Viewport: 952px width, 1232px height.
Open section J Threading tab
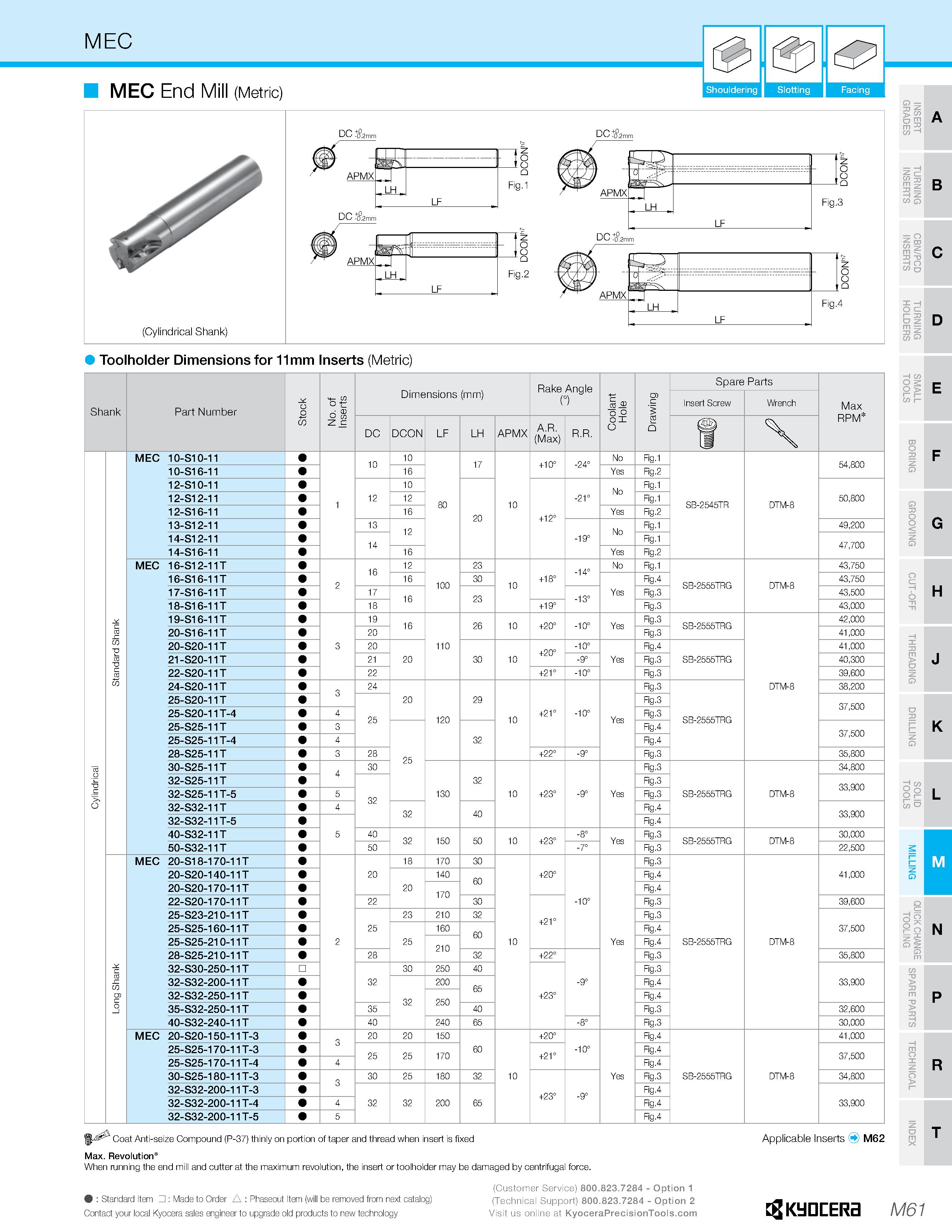click(925, 659)
